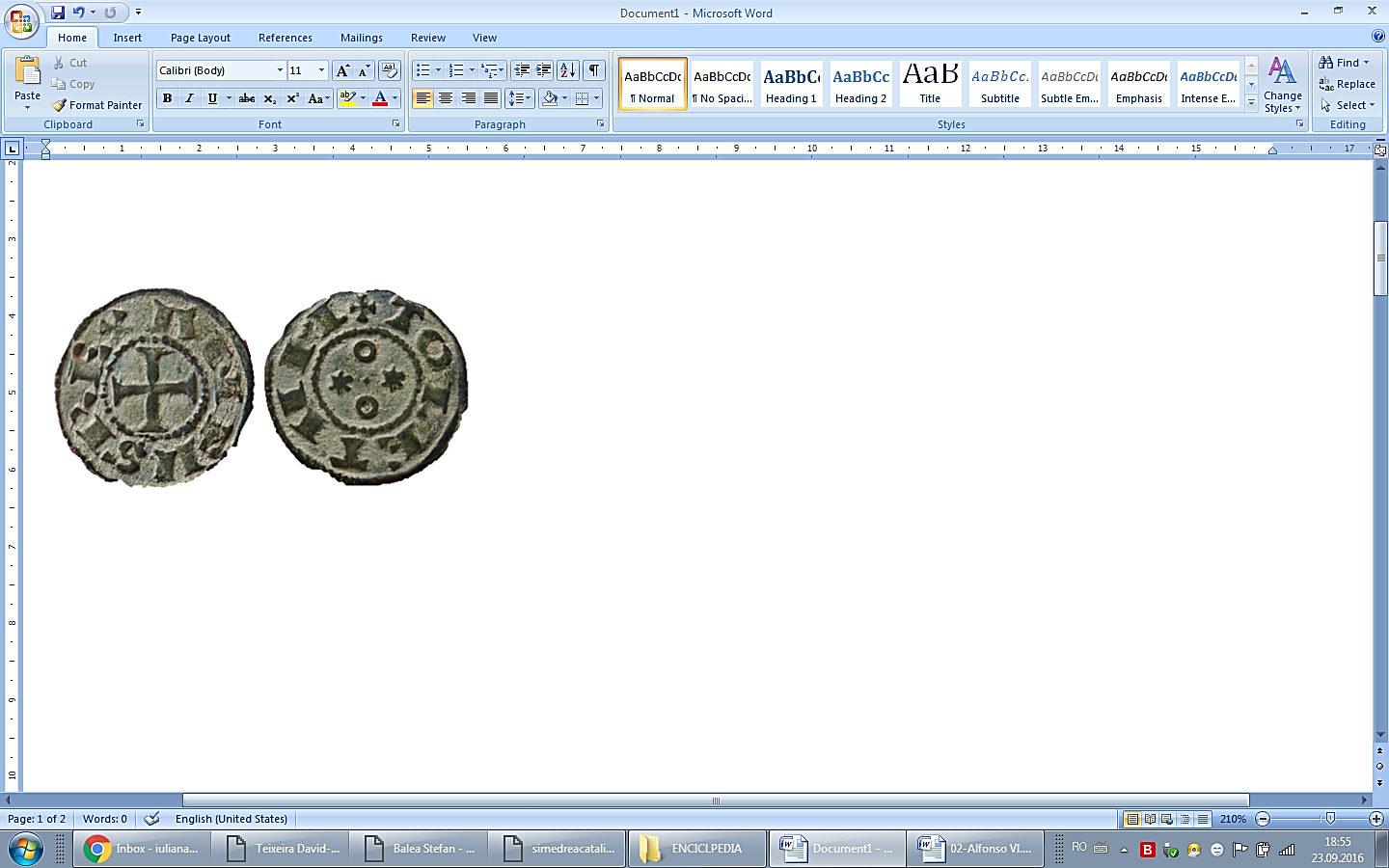1389x868 pixels.
Task: Click the Paste clipboard icon
Action: (28, 72)
